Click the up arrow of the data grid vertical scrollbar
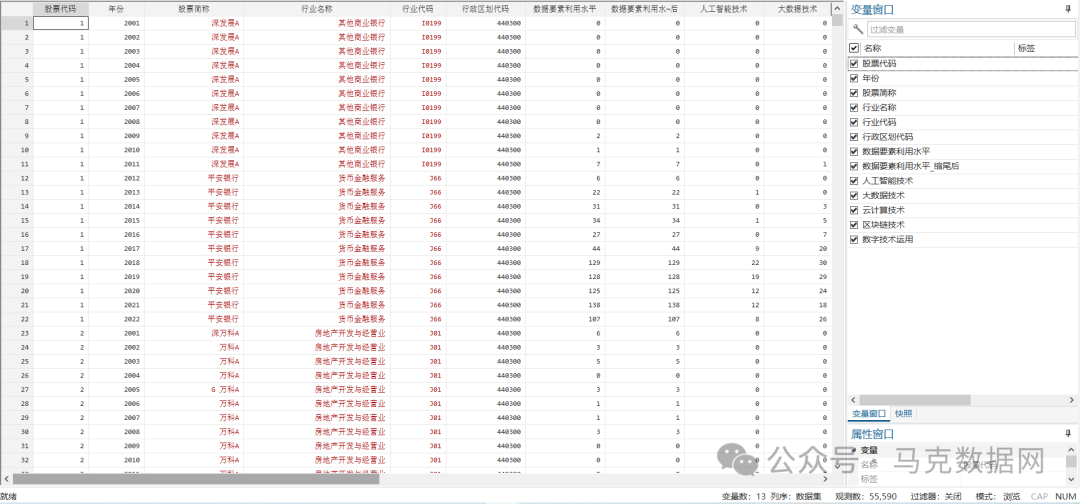The width and height of the screenshot is (1080, 504). click(x=837, y=8)
